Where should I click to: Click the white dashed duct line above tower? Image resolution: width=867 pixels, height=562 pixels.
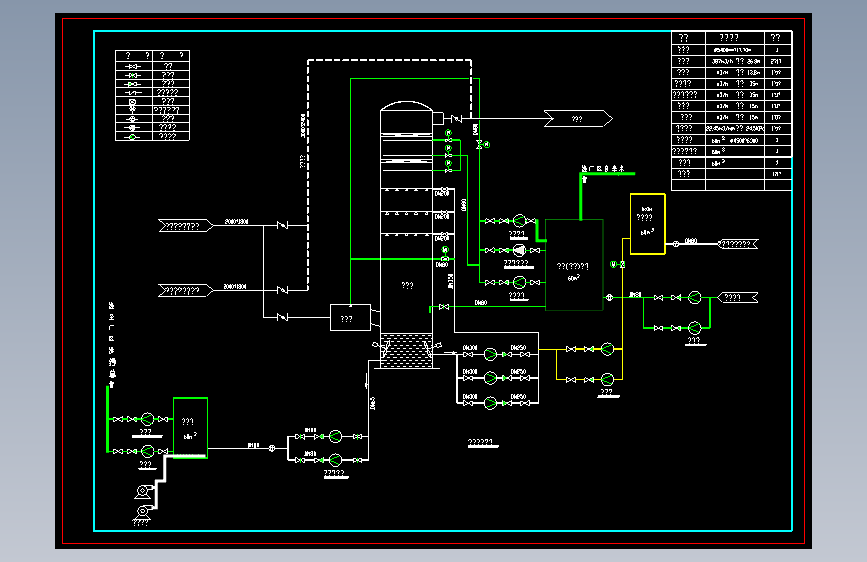click(x=389, y=60)
